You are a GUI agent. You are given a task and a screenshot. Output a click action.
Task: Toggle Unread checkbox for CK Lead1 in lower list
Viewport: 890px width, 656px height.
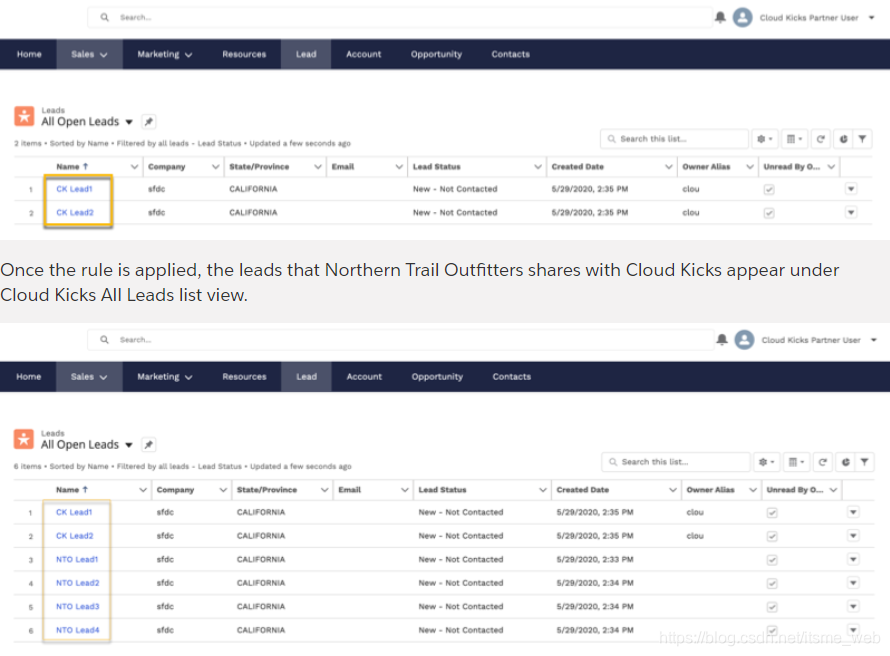[772, 513]
